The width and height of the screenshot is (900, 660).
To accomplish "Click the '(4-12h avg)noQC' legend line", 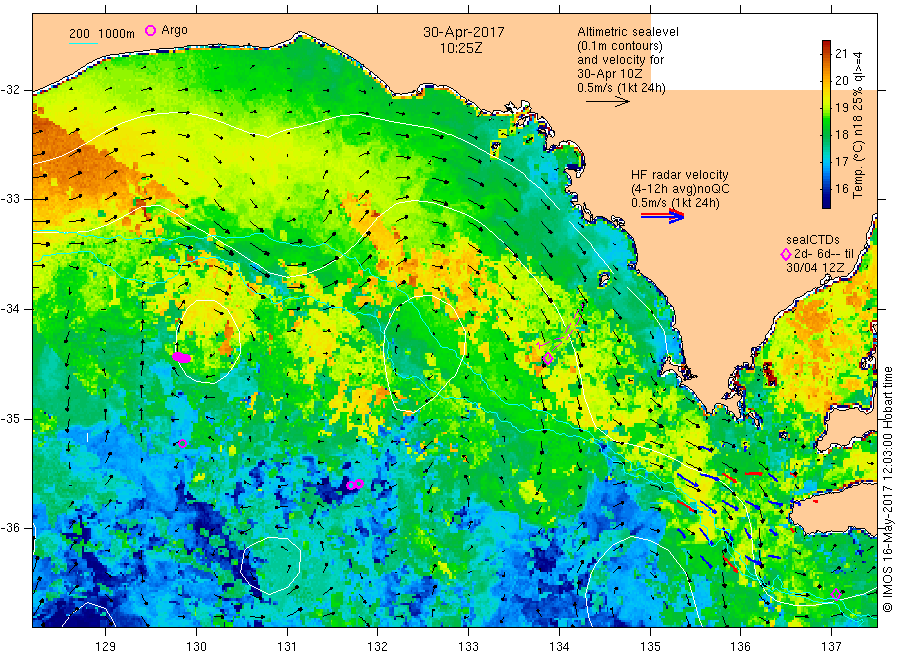I will click(680, 189).
